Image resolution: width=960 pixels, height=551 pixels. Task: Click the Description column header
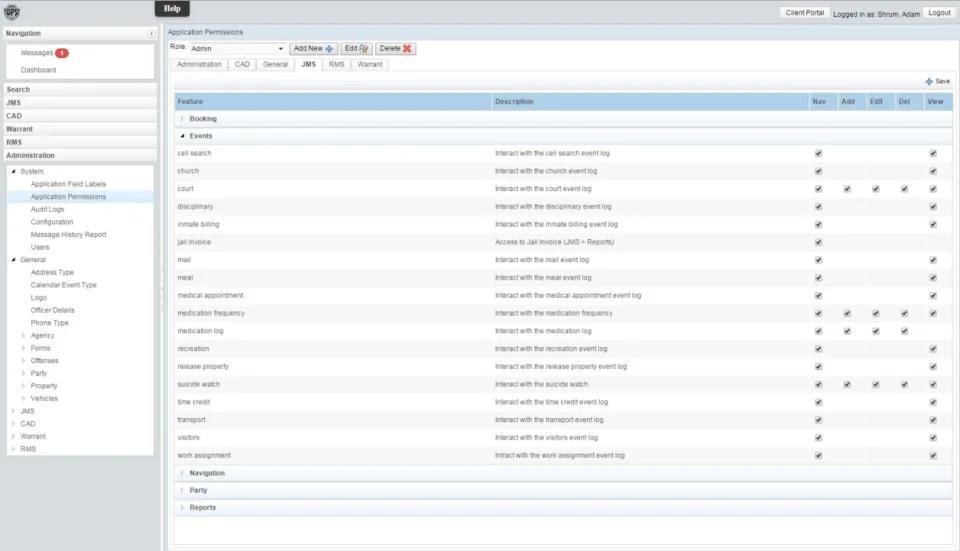650,102
